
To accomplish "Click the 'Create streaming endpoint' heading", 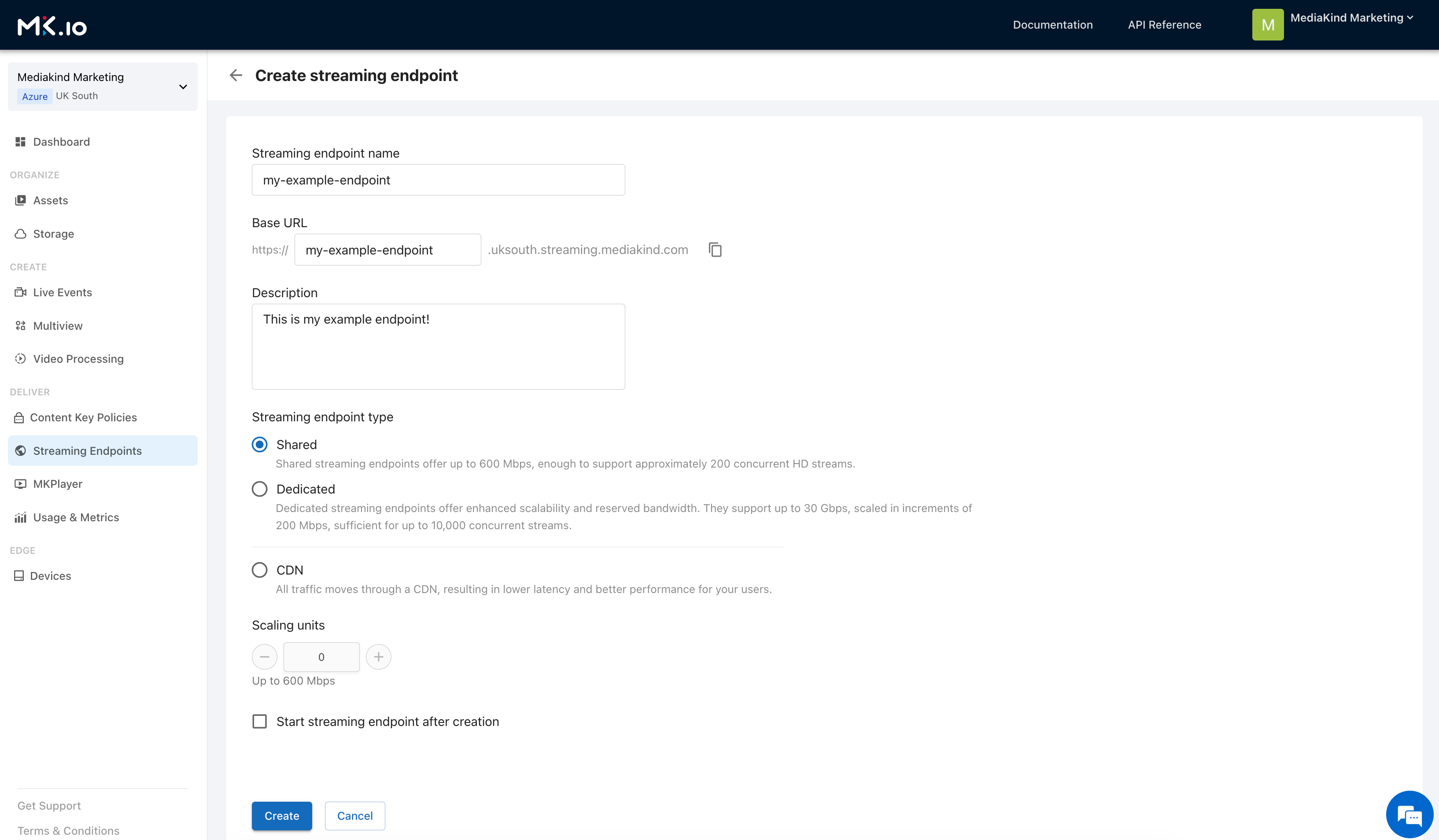I will (x=356, y=75).
